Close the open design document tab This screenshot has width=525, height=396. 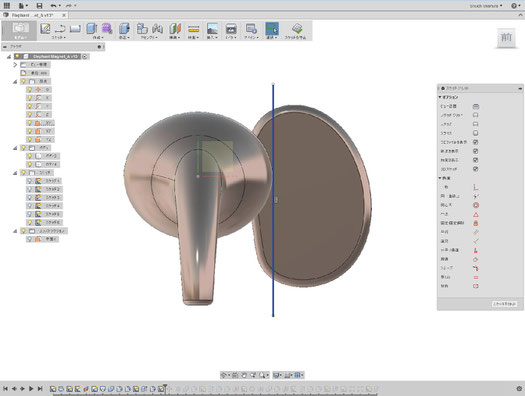point(64,15)
